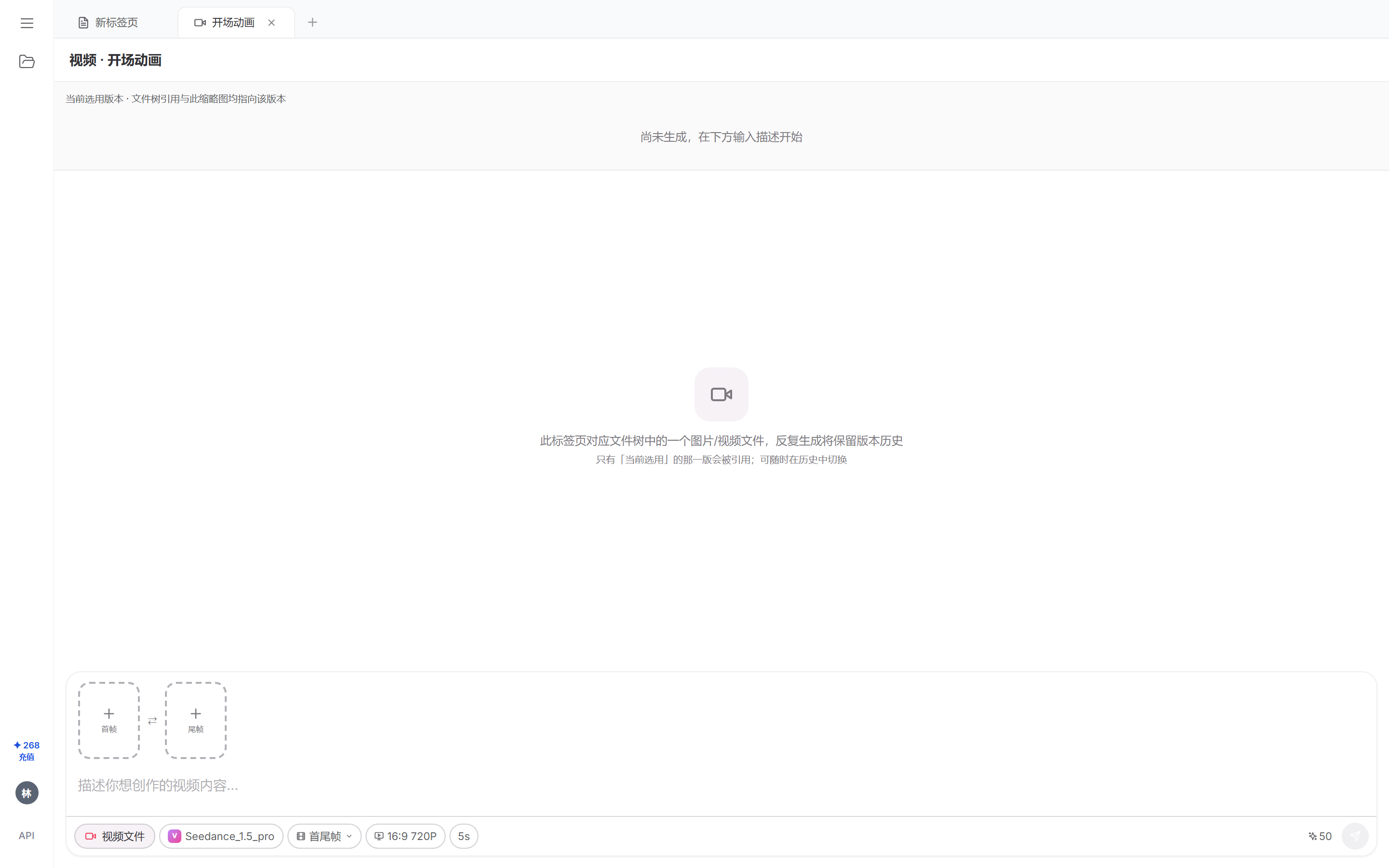Switch to the 新标签页 tab
The width and height of the screenshot is (1389, 868).
(109, 22)
